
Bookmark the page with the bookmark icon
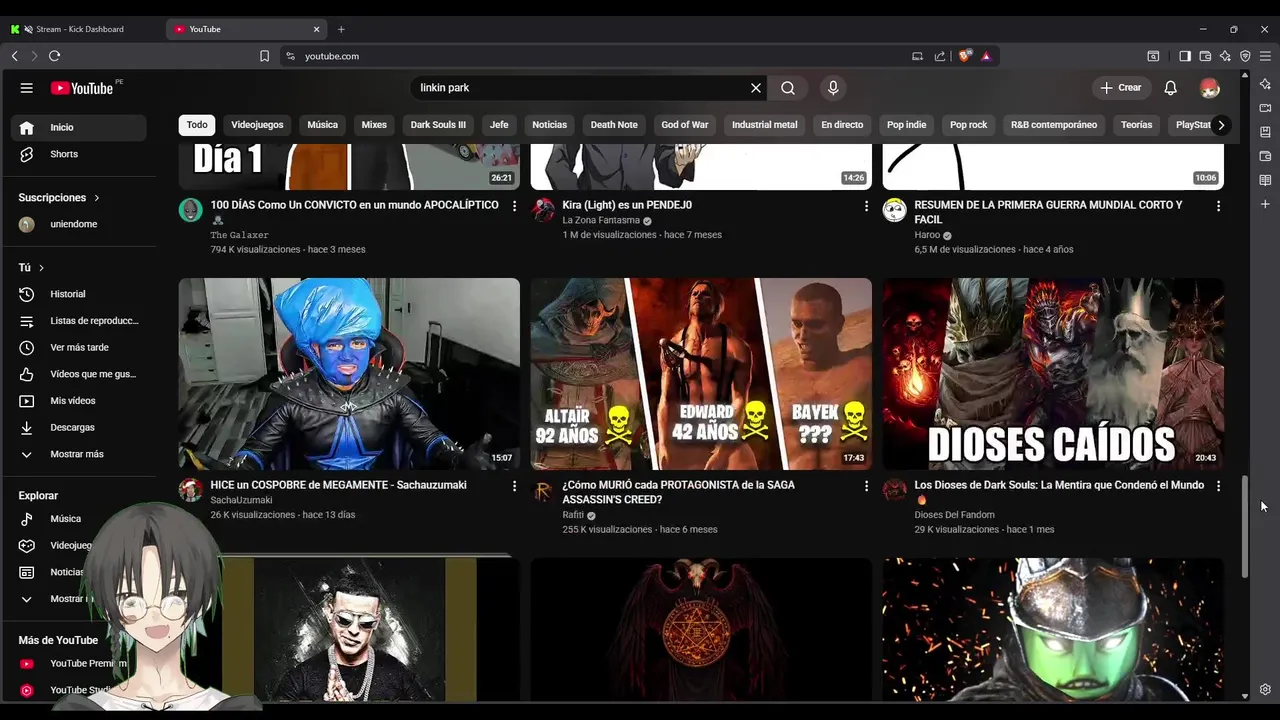coord(264,56)
